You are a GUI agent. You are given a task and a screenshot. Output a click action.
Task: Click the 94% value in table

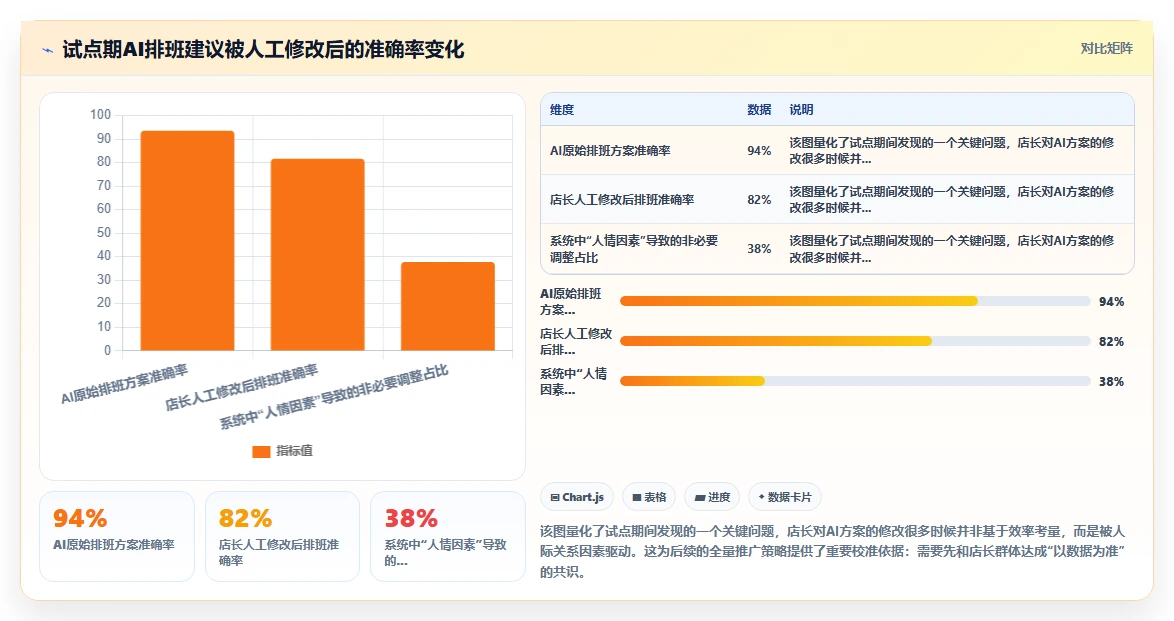point(759,151)
